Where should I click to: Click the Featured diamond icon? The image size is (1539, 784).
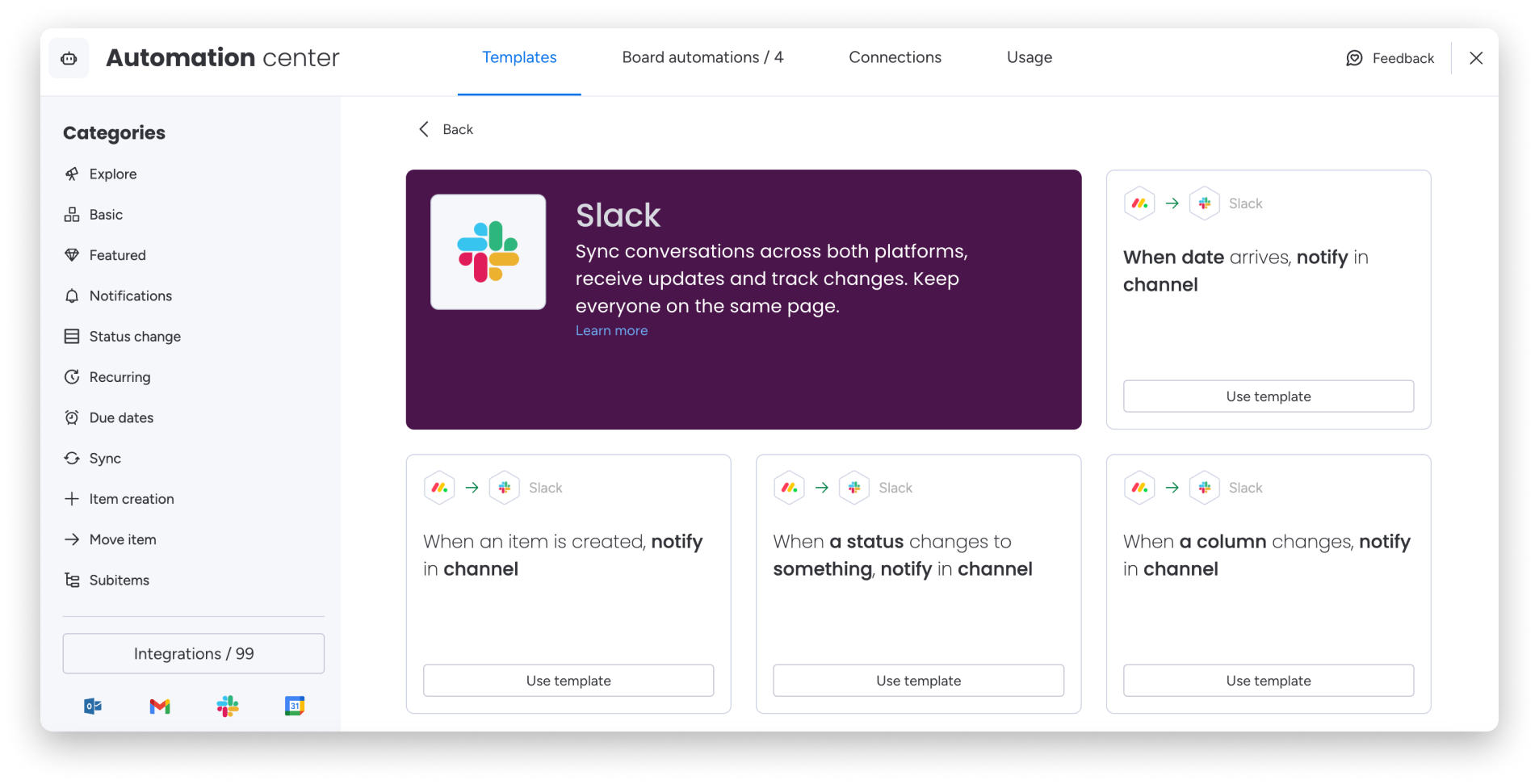[x=72, y=255]
